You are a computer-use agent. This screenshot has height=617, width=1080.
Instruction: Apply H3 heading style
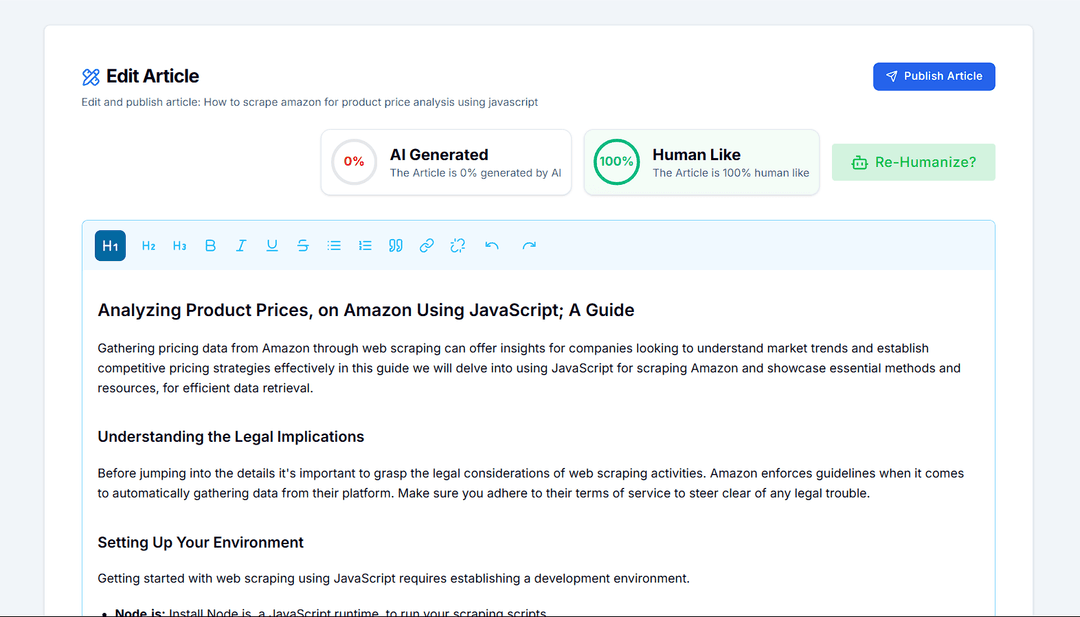pos(180,246)
